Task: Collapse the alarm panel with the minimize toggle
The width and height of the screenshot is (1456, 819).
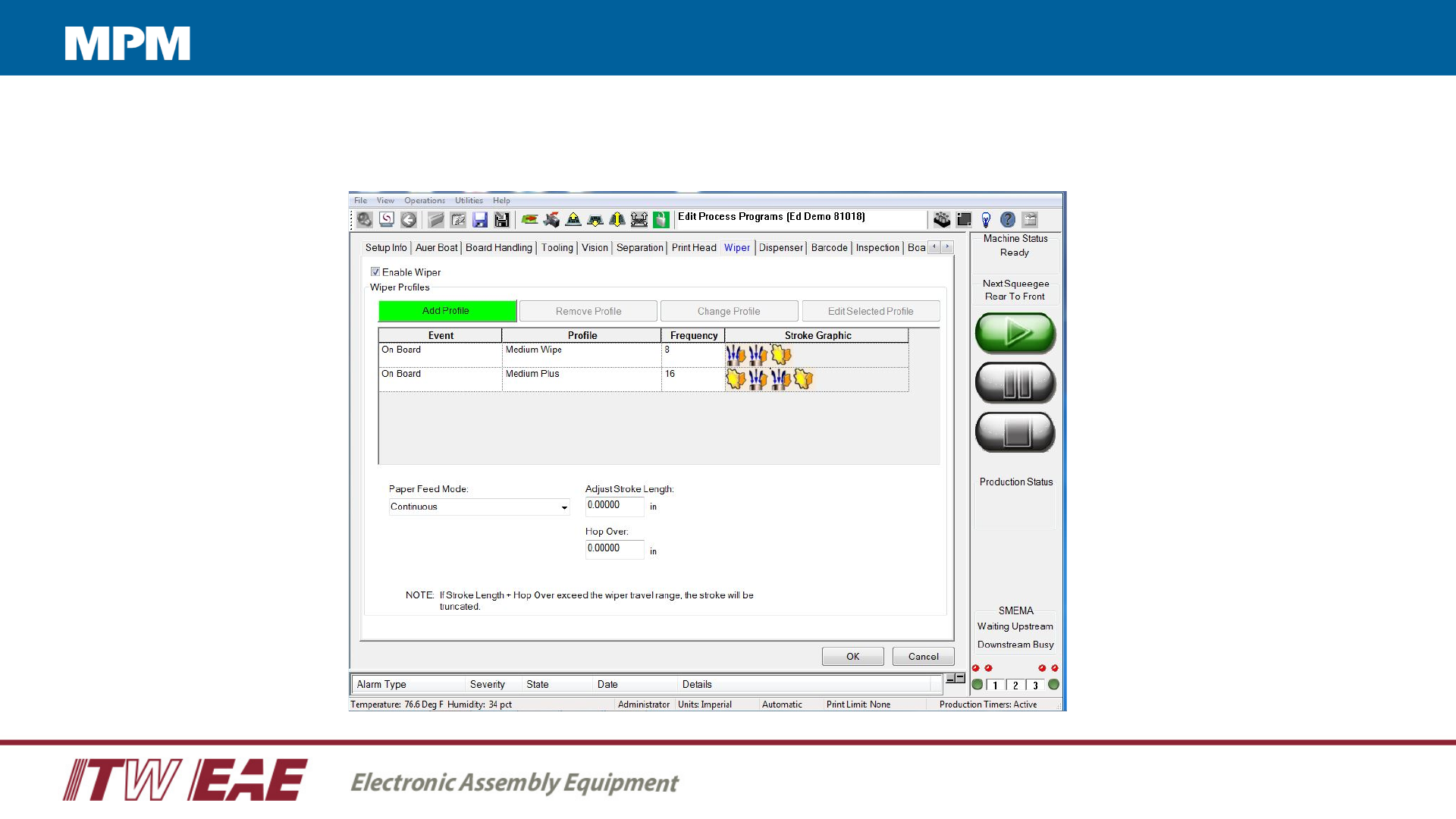Action: click(x=950, y=679)
